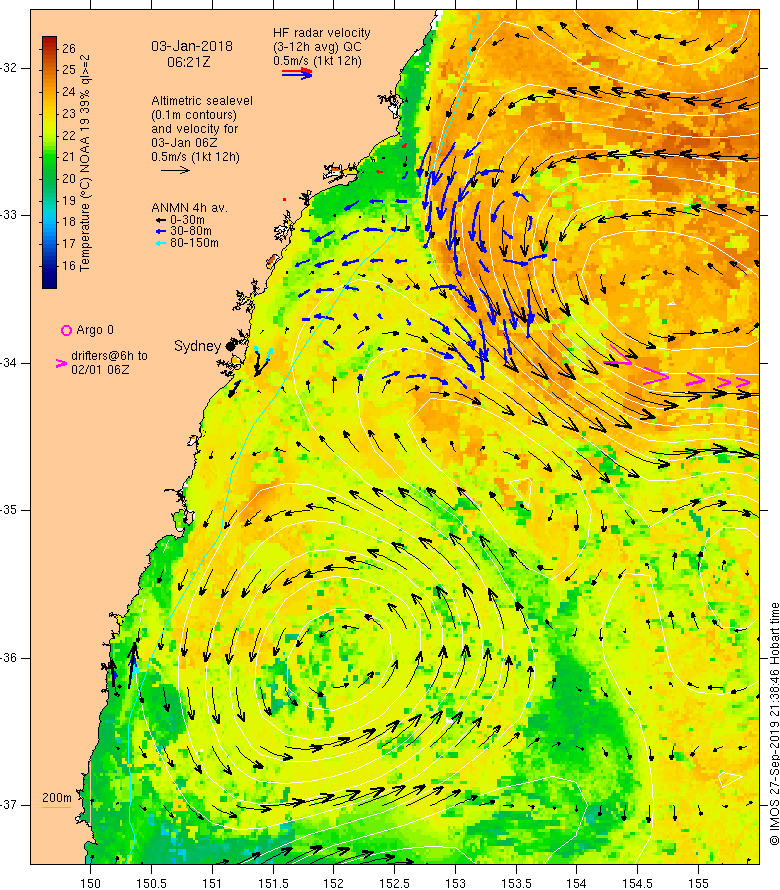This screenshot has width=780, height=890.
Task: Click the -32 latitude axis label
Action: pyautogui.click(x=10, y=68)
